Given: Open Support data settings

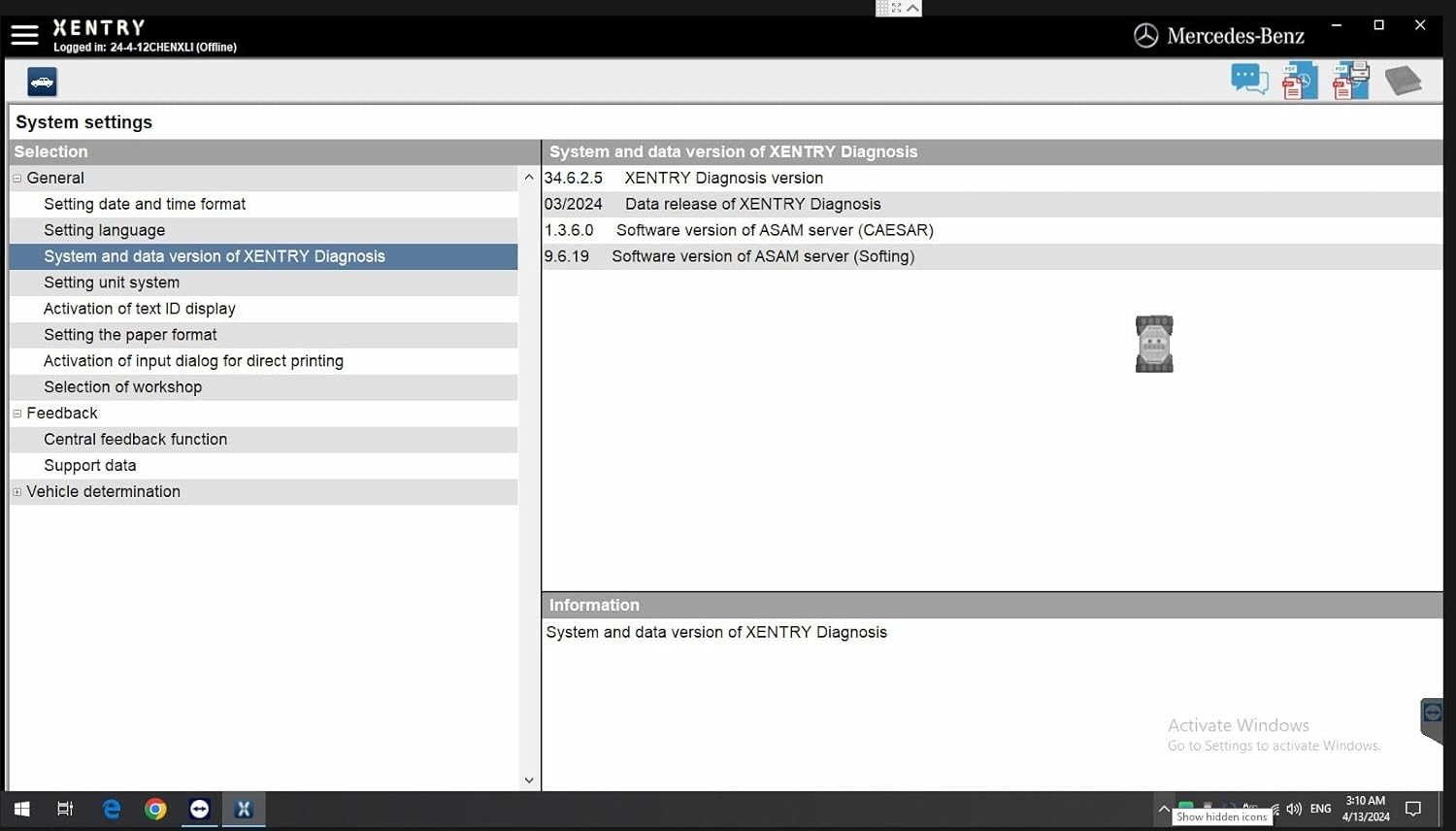Looking at the screenshot, I should pos(89,465).
